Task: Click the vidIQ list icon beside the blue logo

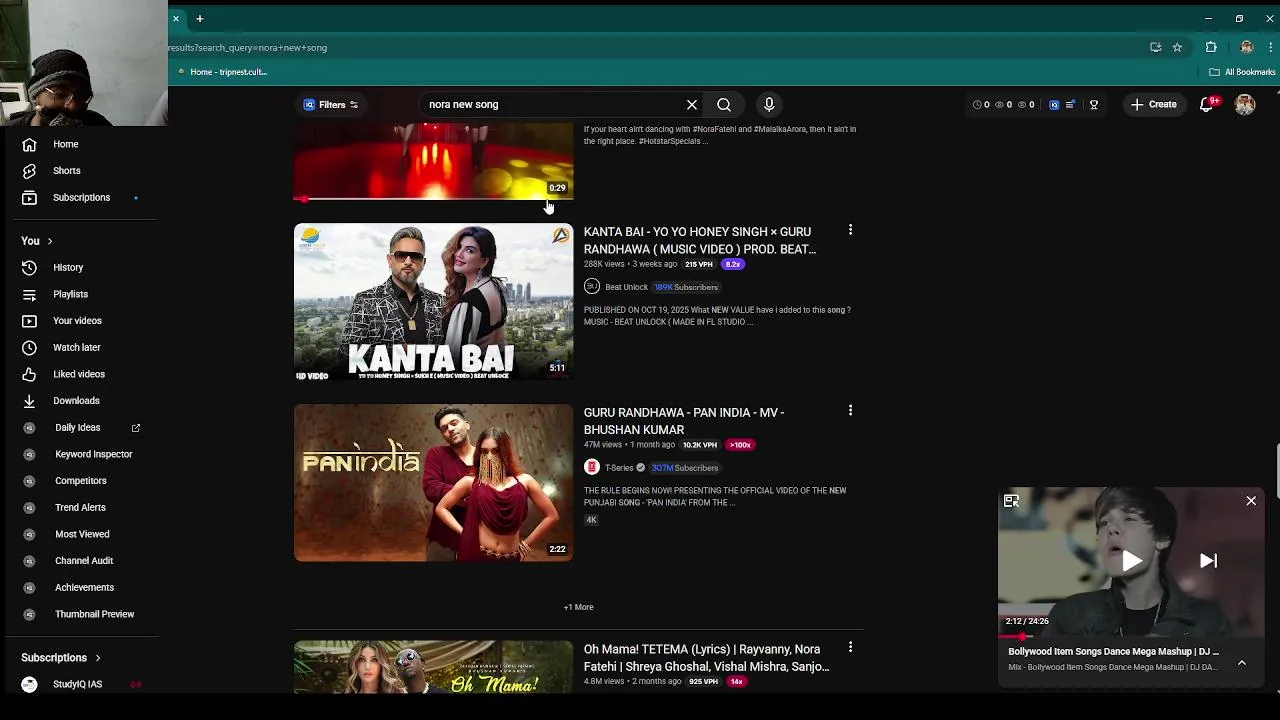Action: tap(1070, 104)
